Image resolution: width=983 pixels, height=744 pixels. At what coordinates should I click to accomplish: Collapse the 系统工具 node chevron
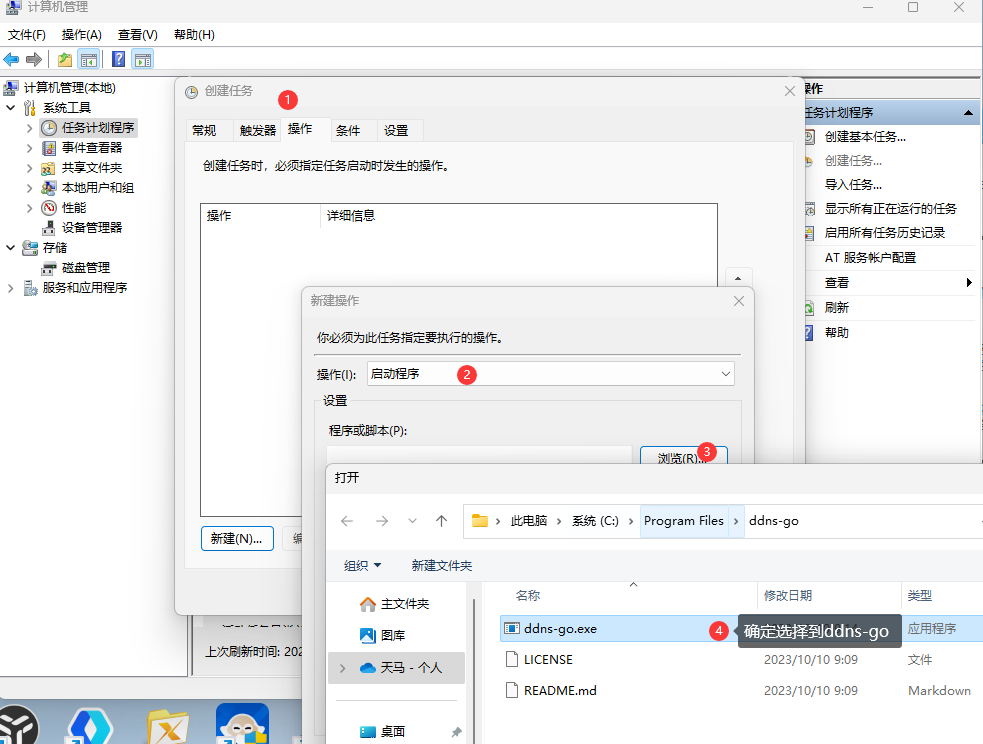[11, 108]
